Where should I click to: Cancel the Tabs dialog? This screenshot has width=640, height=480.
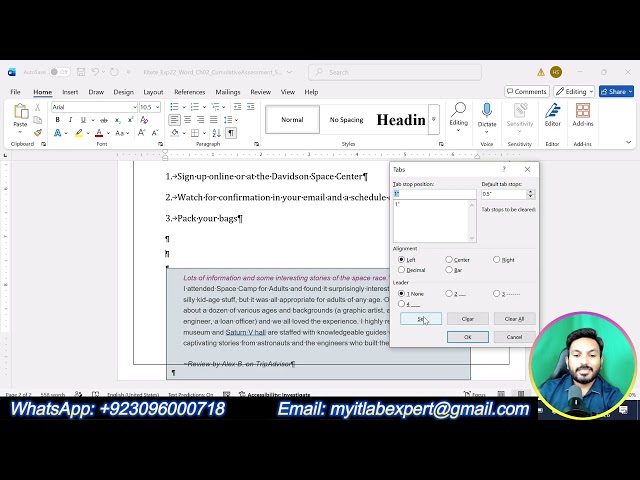[514, 337]
